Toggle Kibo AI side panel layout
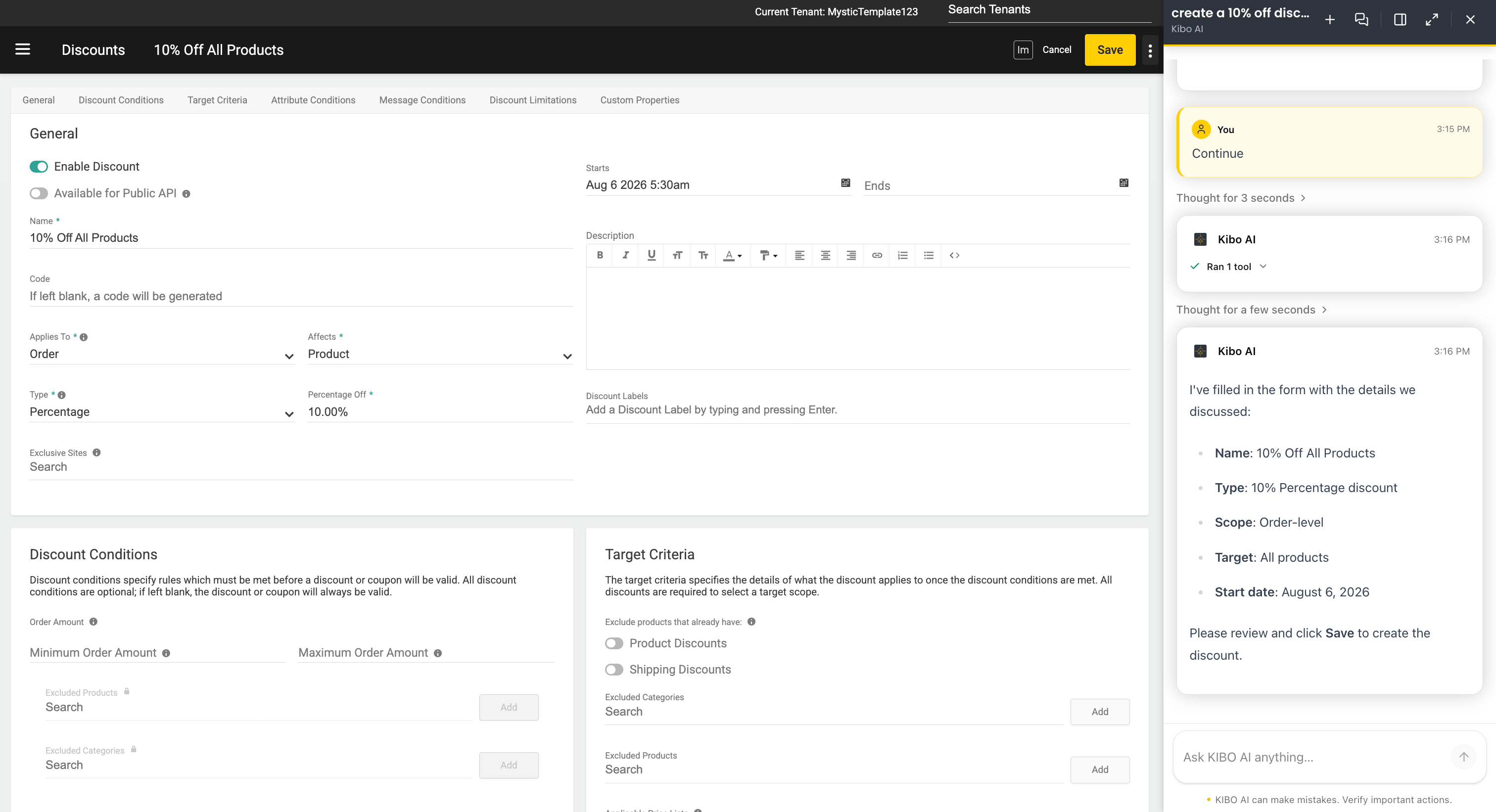The image size is (1496, 812). (1400, 20)
